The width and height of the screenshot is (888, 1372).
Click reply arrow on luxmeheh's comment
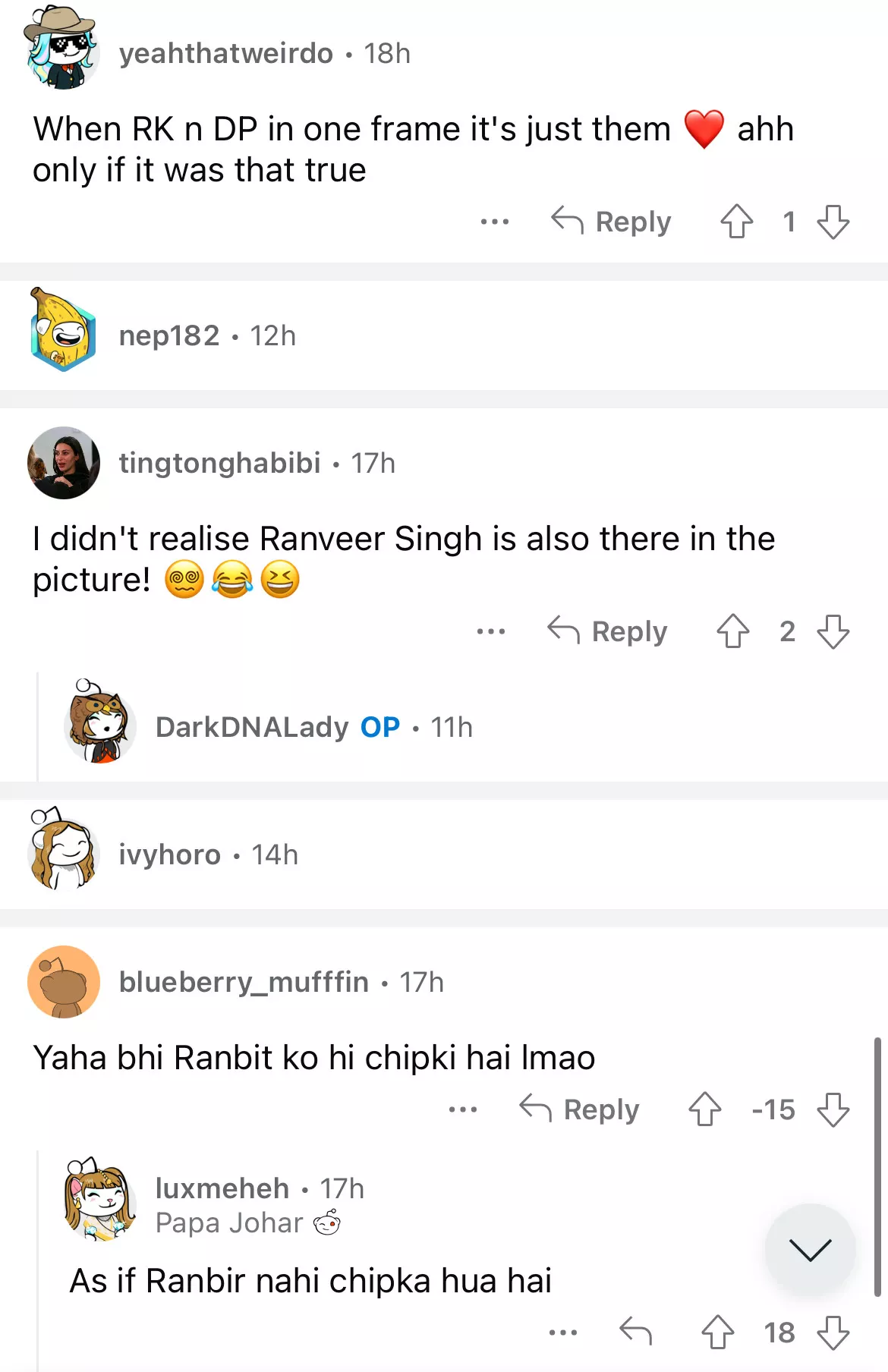pos(636,1331)
